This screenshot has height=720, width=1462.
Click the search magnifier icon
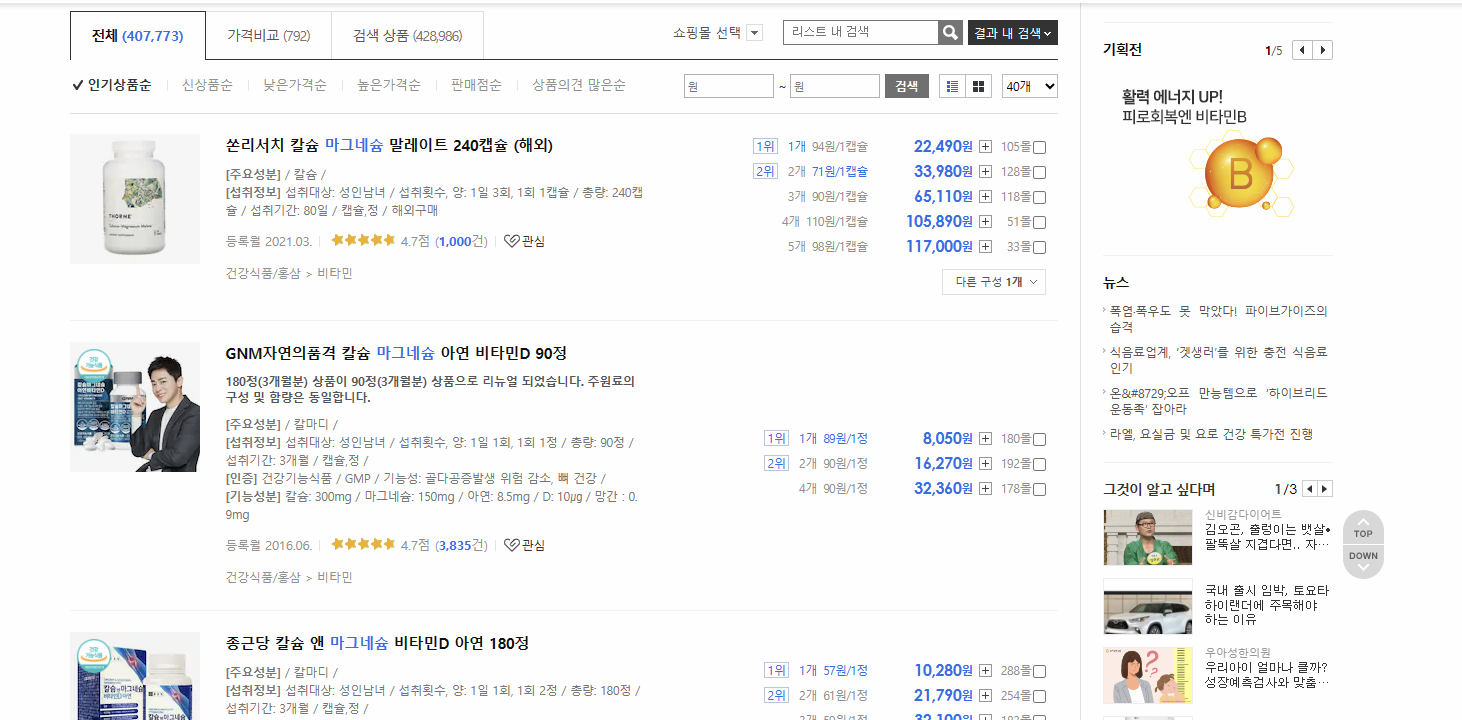pos(948,32)
